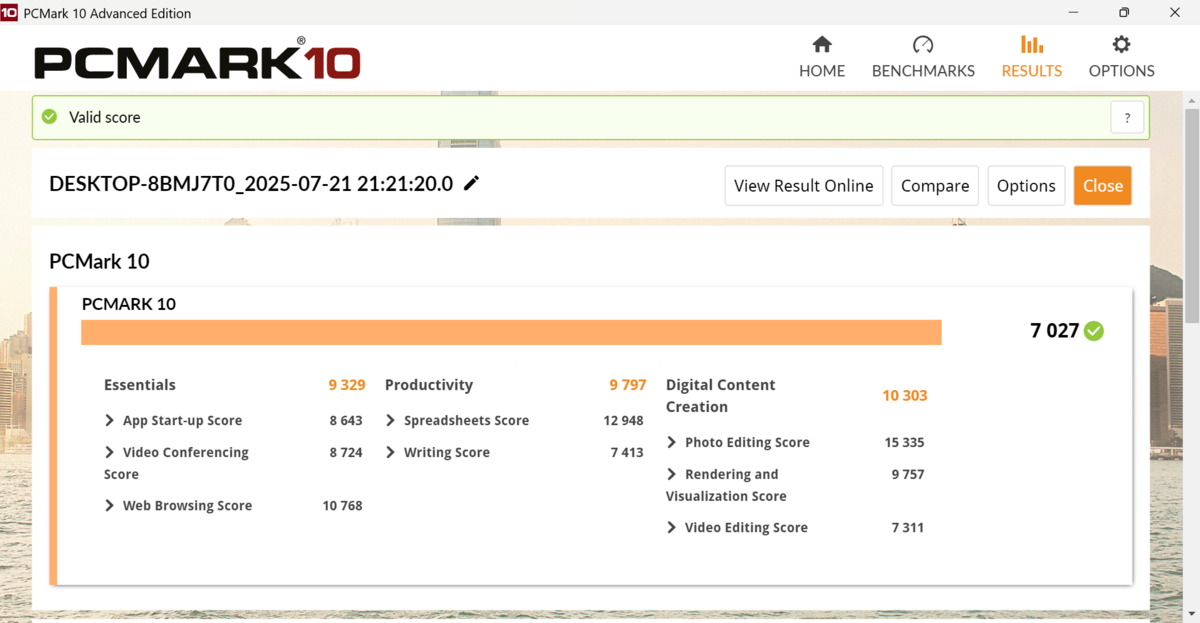Image resolution: width=1200 pixels, height=623 pixels.
Task: Click the PCMARK 10 card header label
Action: point(129,304)
